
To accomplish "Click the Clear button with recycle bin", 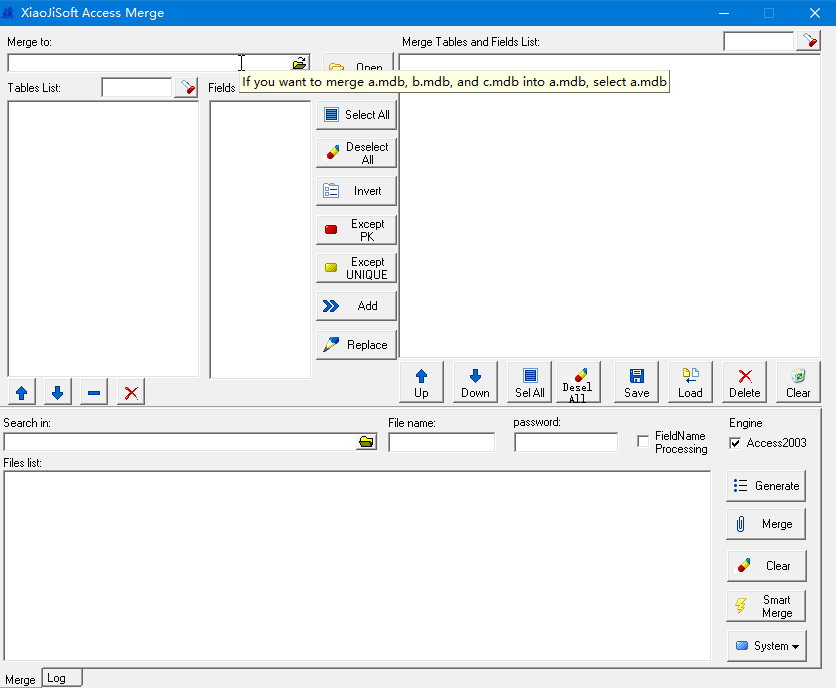I will coord(798,382).
